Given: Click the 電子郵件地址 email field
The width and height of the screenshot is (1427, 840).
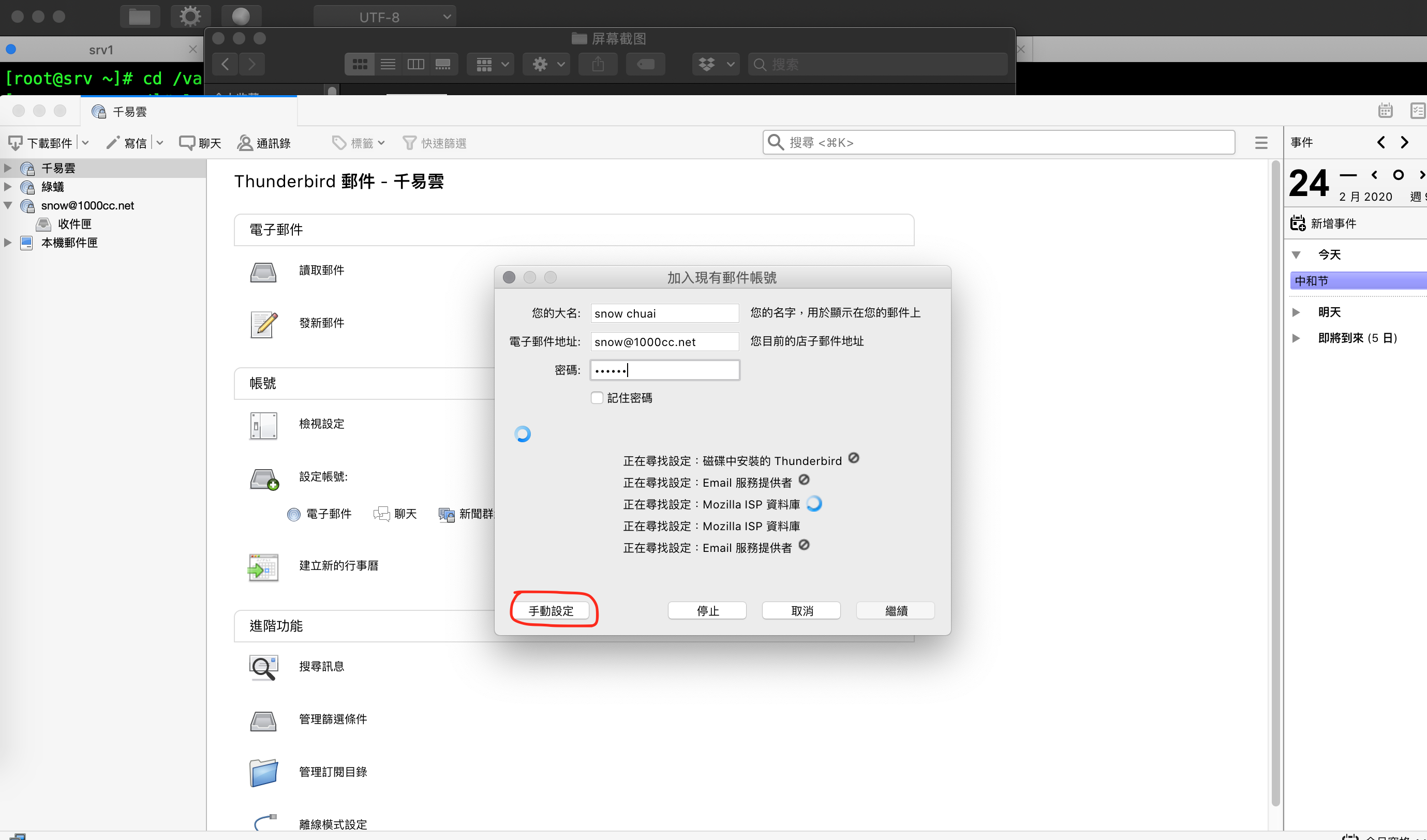Looking at the screenshot, I should [x=664, y=341].
